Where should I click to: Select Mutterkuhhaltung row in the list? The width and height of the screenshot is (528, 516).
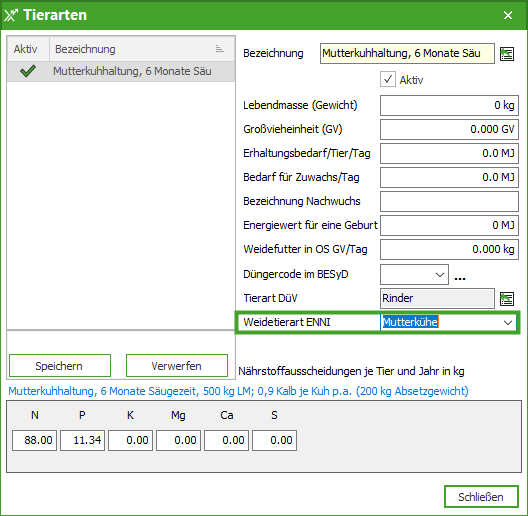tap(121, 71)
